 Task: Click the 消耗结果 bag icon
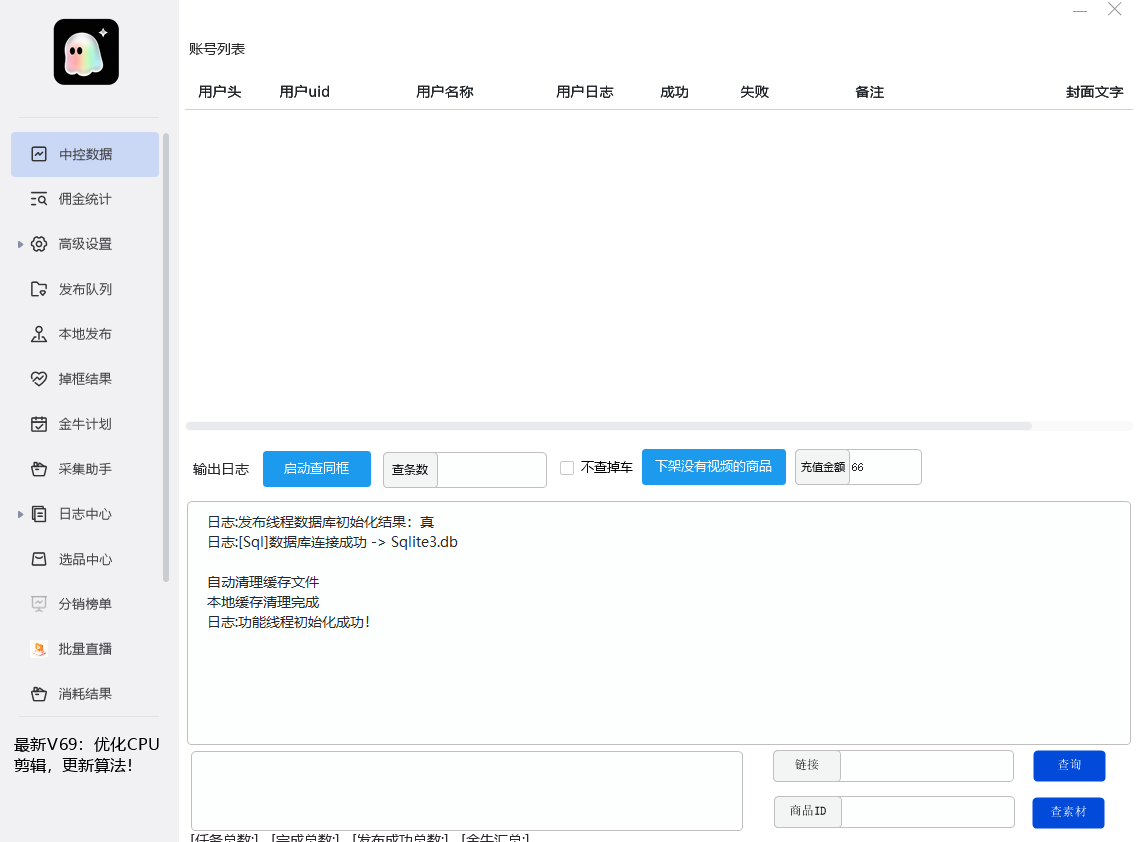point(39,694)
